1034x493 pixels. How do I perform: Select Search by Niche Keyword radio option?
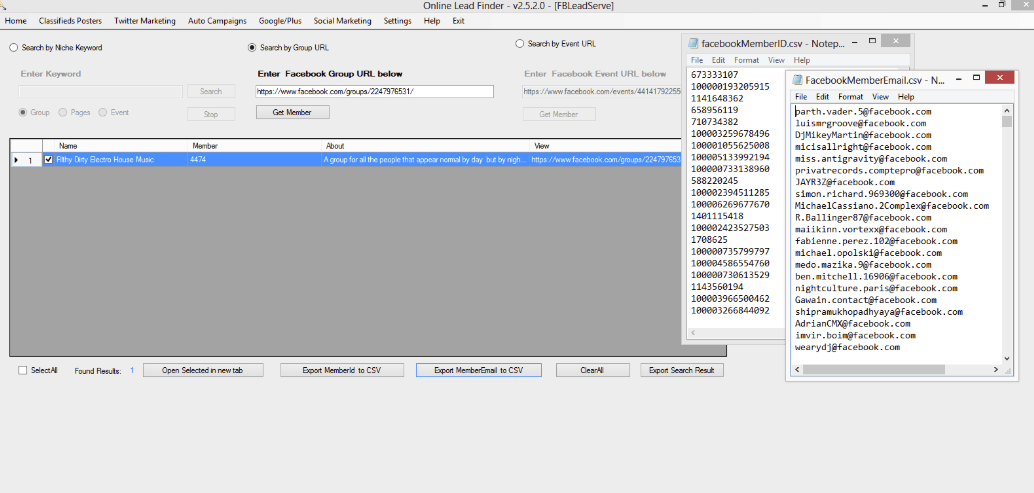pyautogui.click(x=14, y=47)
